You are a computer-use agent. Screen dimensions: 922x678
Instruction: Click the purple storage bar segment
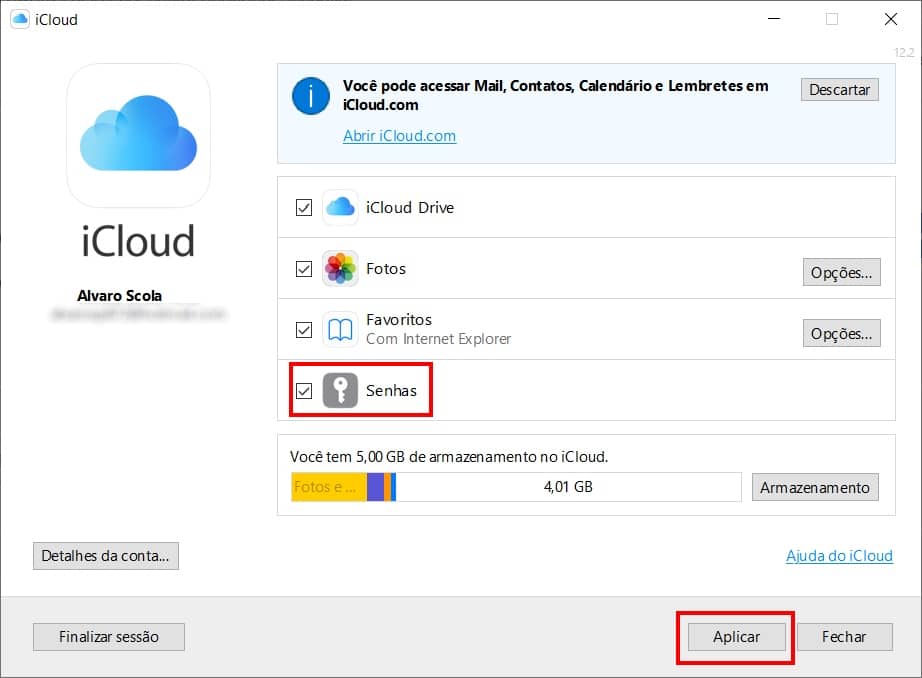(x=375, y=487)
